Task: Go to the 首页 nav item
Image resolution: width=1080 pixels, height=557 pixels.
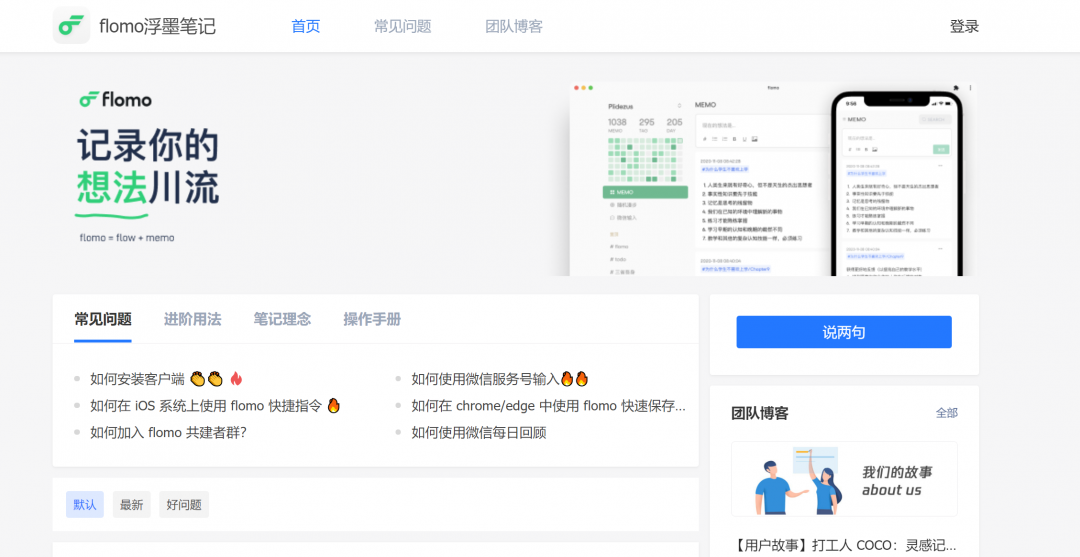Action: coord(306,26)
